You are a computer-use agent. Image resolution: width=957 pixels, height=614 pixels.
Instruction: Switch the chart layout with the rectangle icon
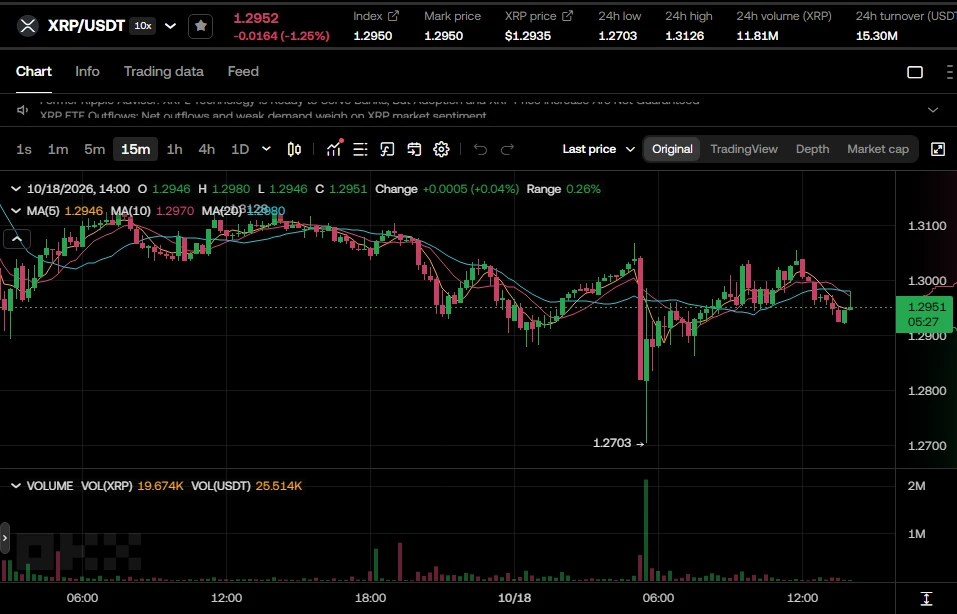[x=915, y=72]
